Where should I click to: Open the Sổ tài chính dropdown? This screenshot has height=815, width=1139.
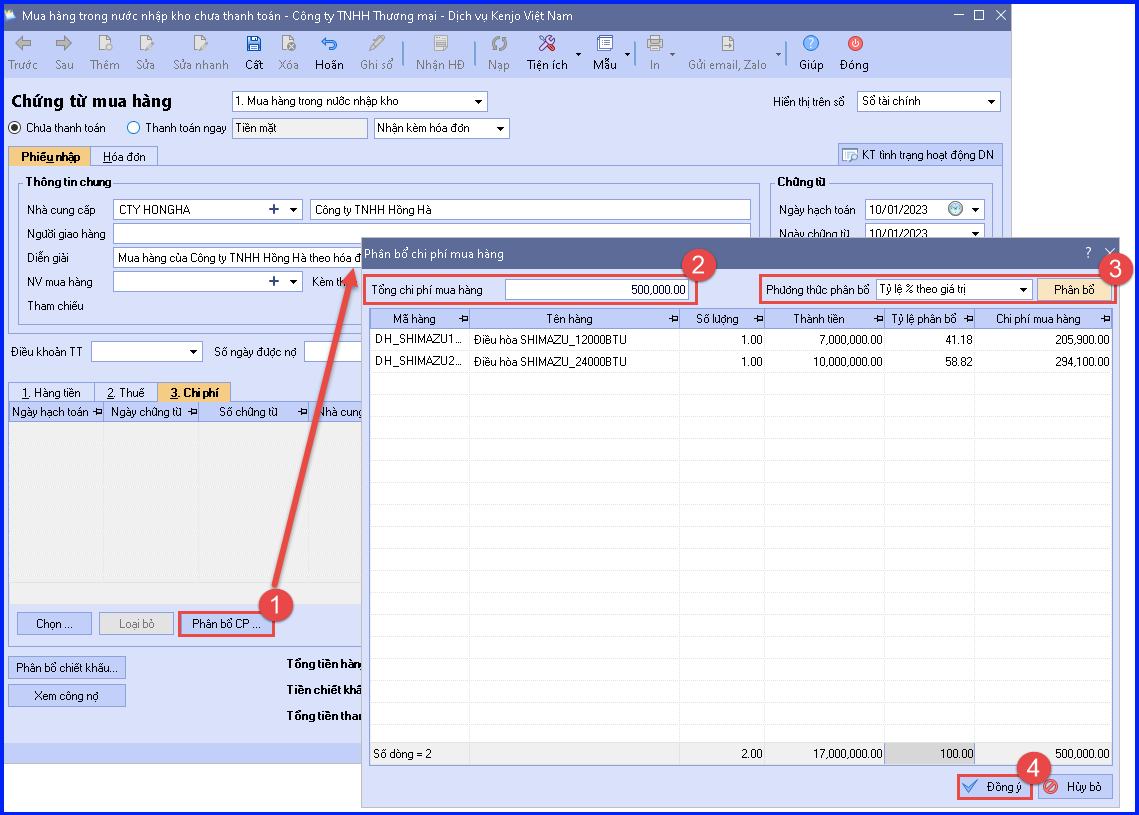(991, 102)
